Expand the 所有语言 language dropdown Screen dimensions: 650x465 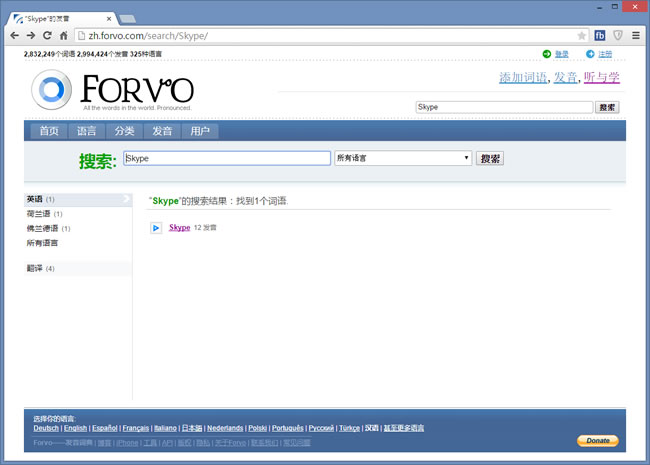click(x=403, y=158)
